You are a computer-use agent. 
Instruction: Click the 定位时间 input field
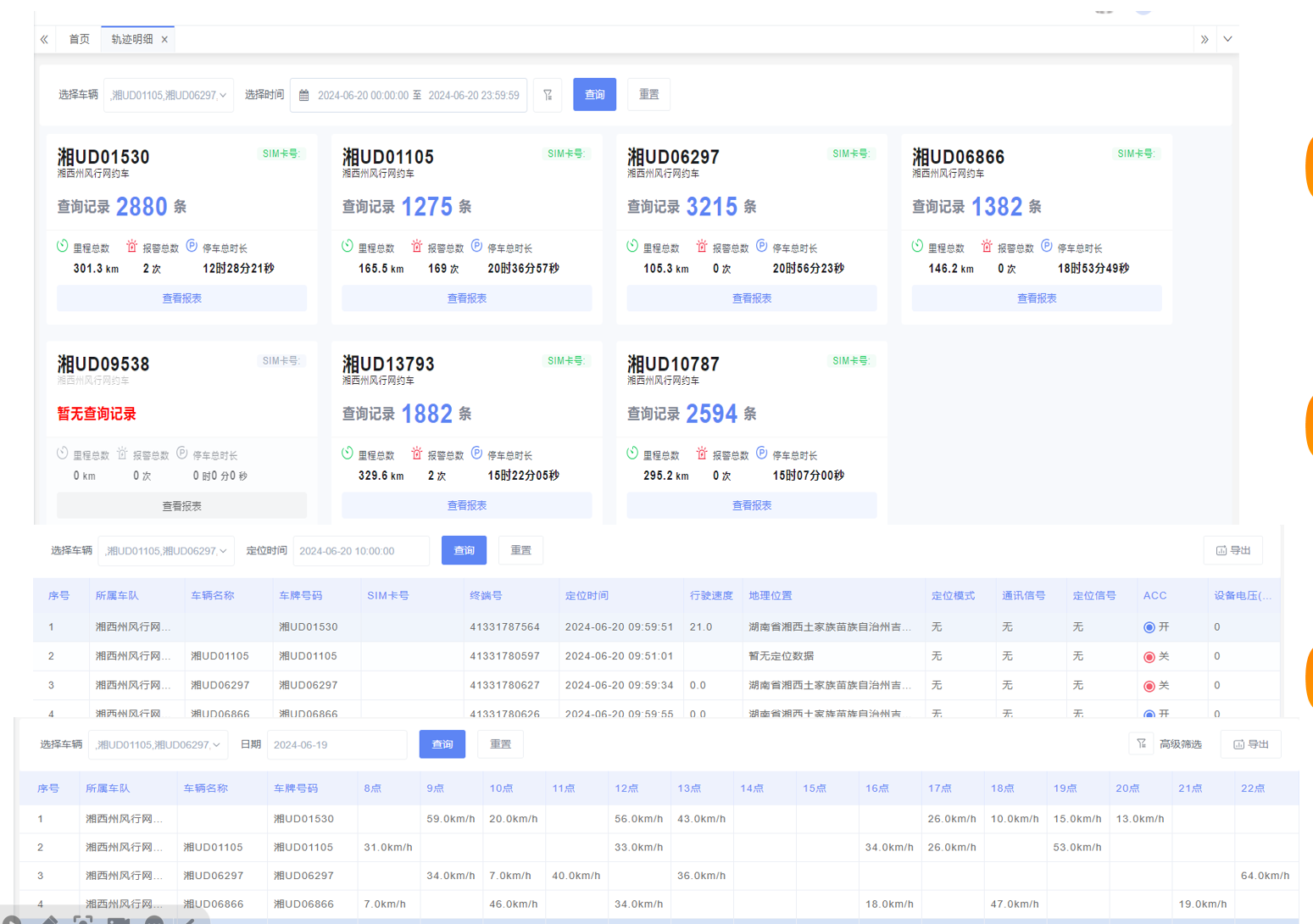point(361,551)
